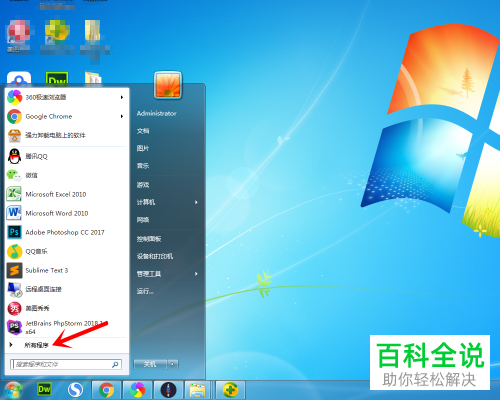Screen dimensions: 500x400
Task: Open Dreamweaver from the taskbar
Action: pyautogui.click(x=44, y=389)
